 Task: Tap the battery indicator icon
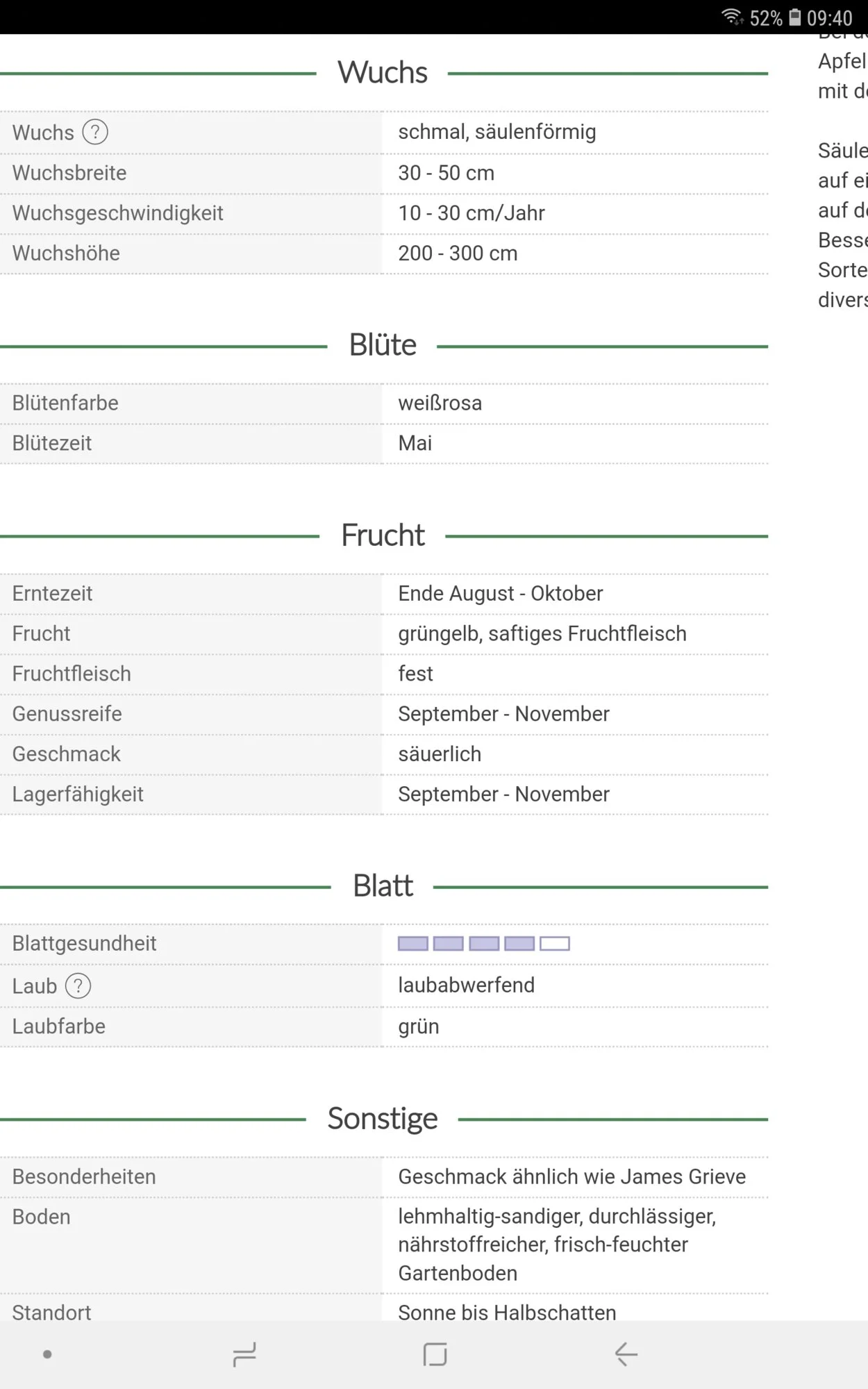(795, 17)
